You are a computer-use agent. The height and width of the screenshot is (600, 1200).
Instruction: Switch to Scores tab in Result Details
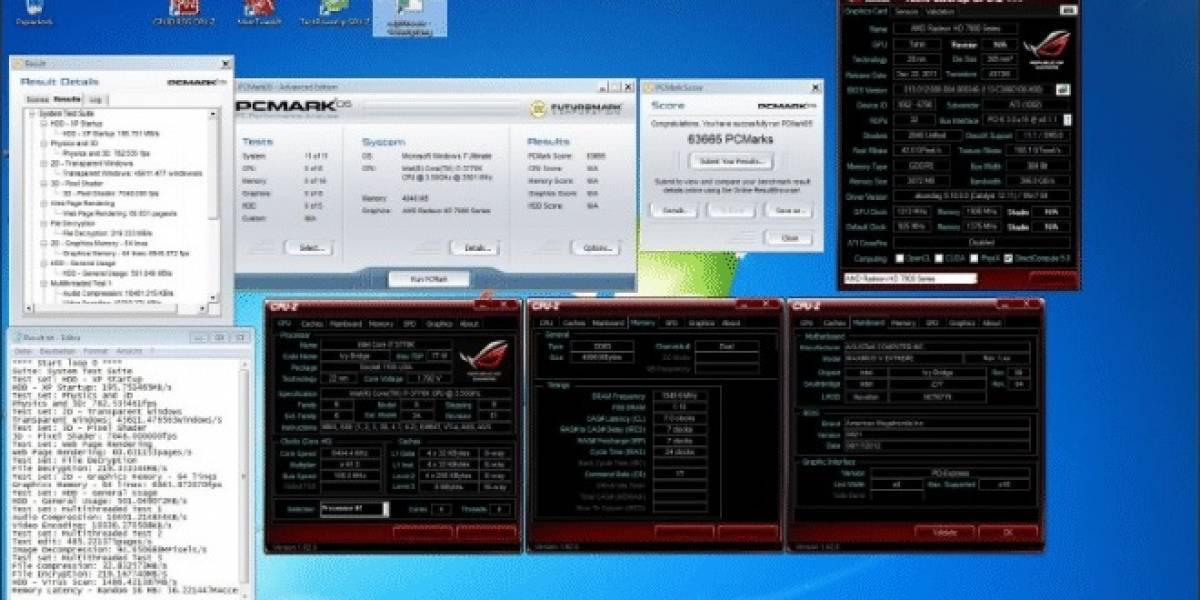coord(37,99)
